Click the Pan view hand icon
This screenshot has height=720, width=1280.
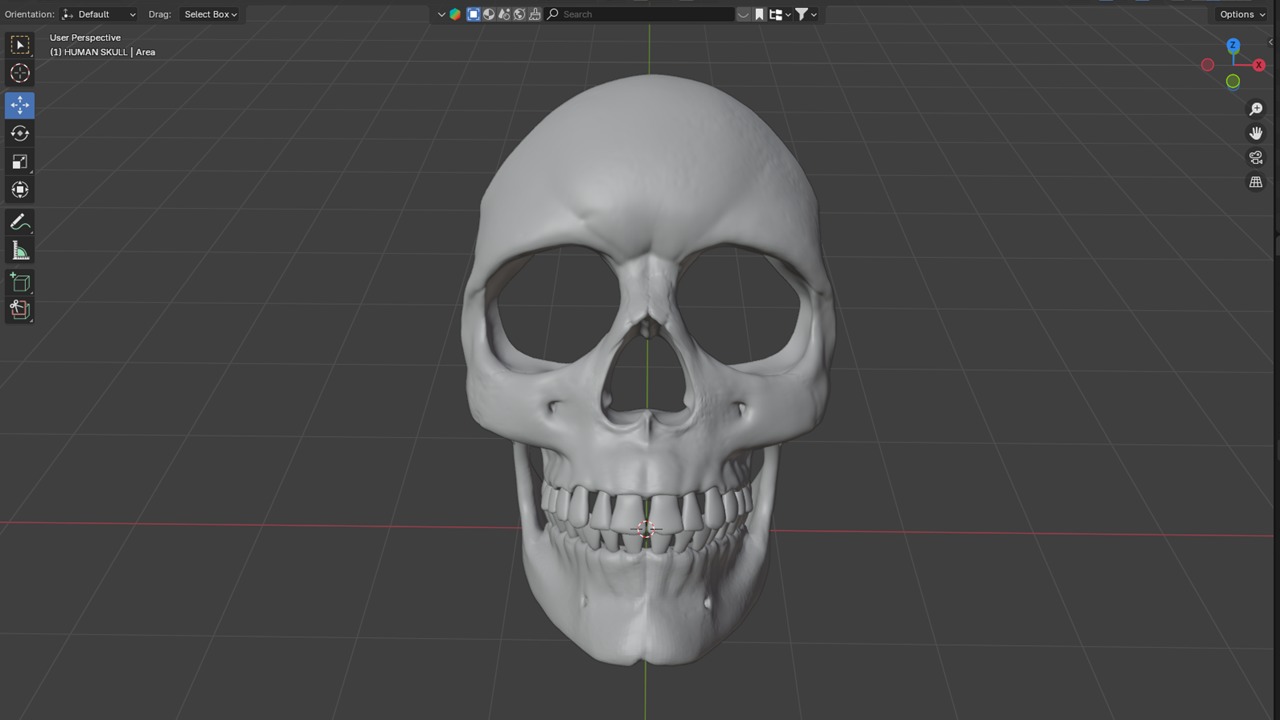pos(1256,133)
